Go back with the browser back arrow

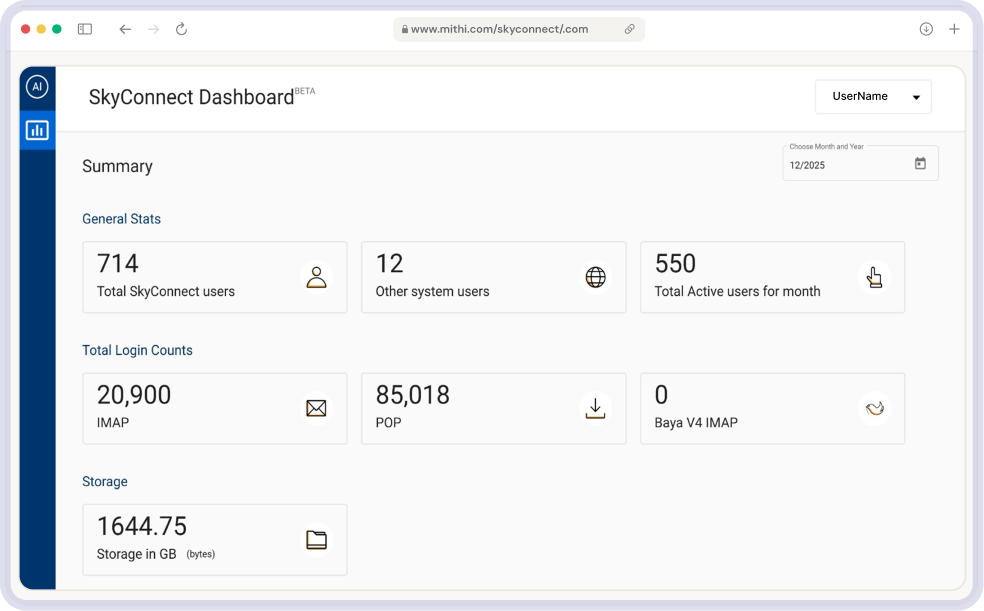[125, 29]
